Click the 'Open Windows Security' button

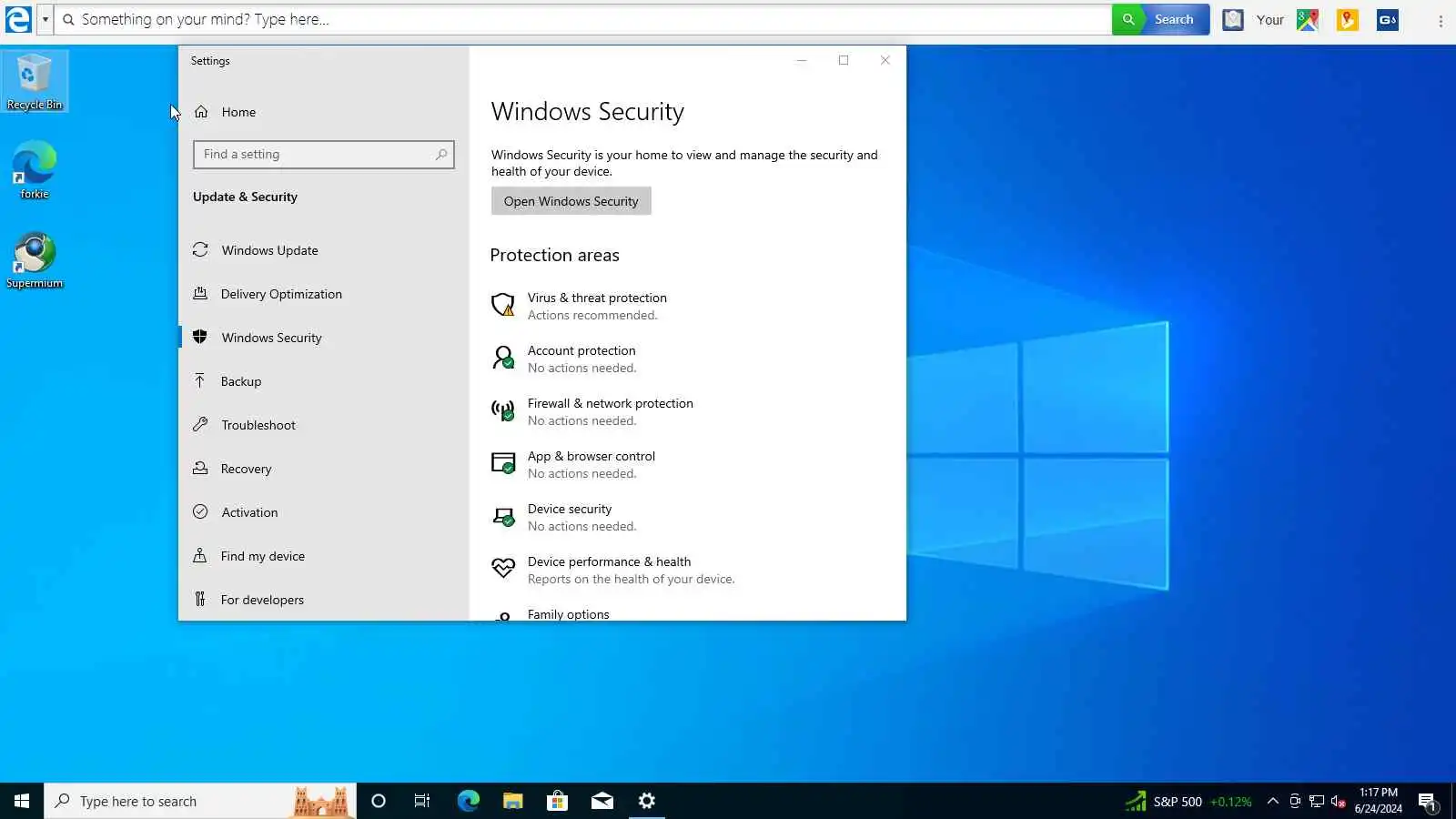571,201
